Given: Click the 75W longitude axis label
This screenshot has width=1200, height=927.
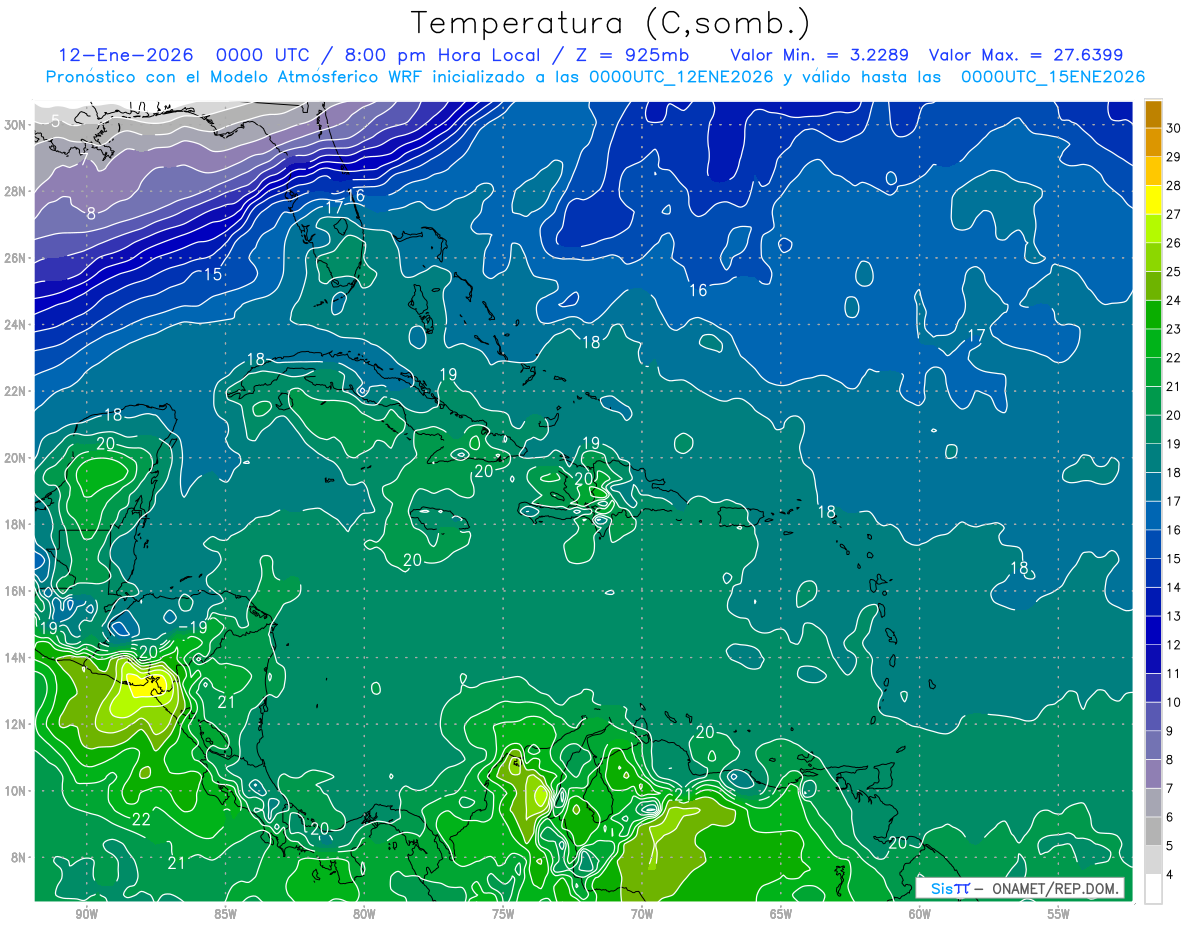Looking at the screenshot, I should click(503, 914).
